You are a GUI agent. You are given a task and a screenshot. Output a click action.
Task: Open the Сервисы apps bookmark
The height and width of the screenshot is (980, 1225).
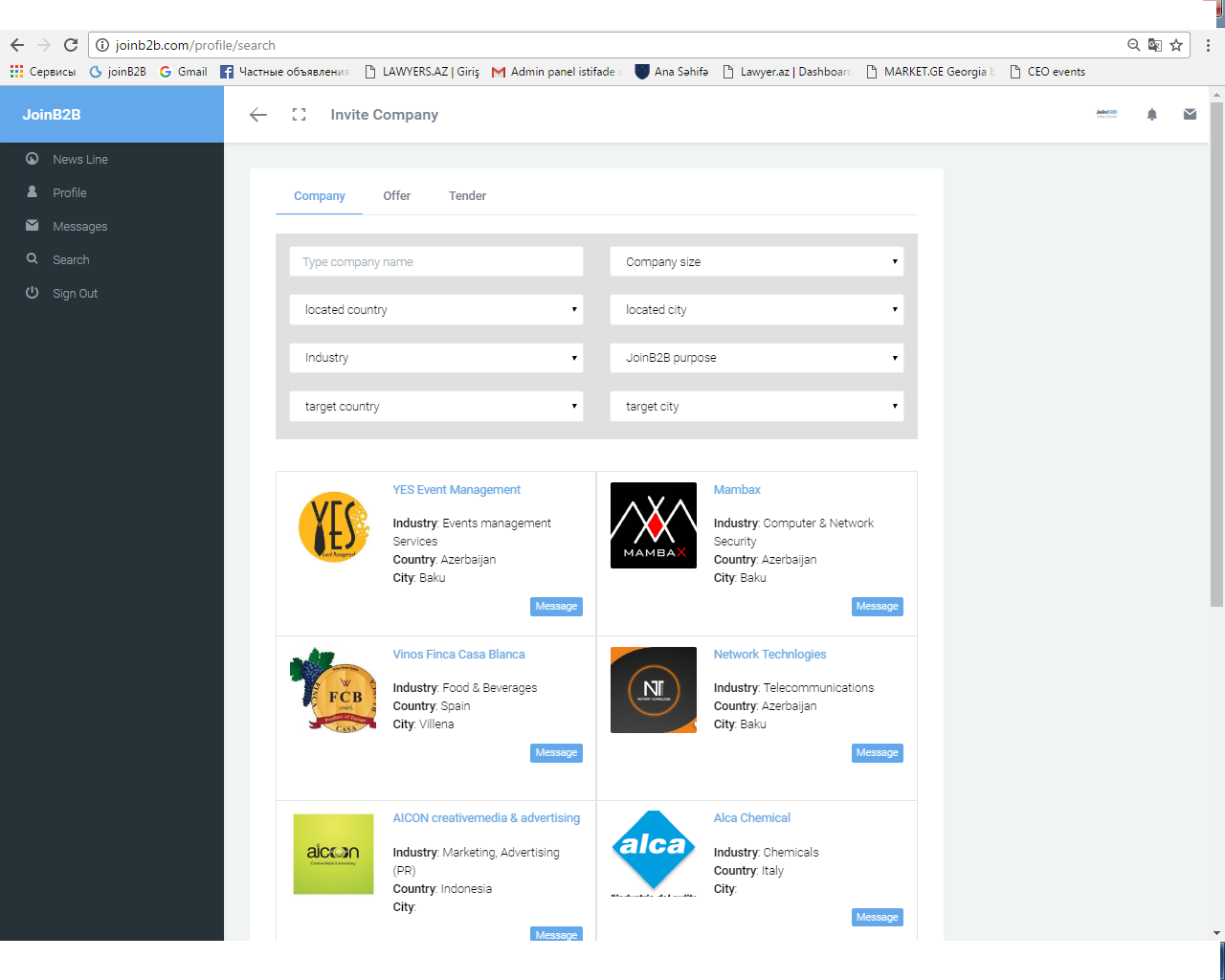43,72
